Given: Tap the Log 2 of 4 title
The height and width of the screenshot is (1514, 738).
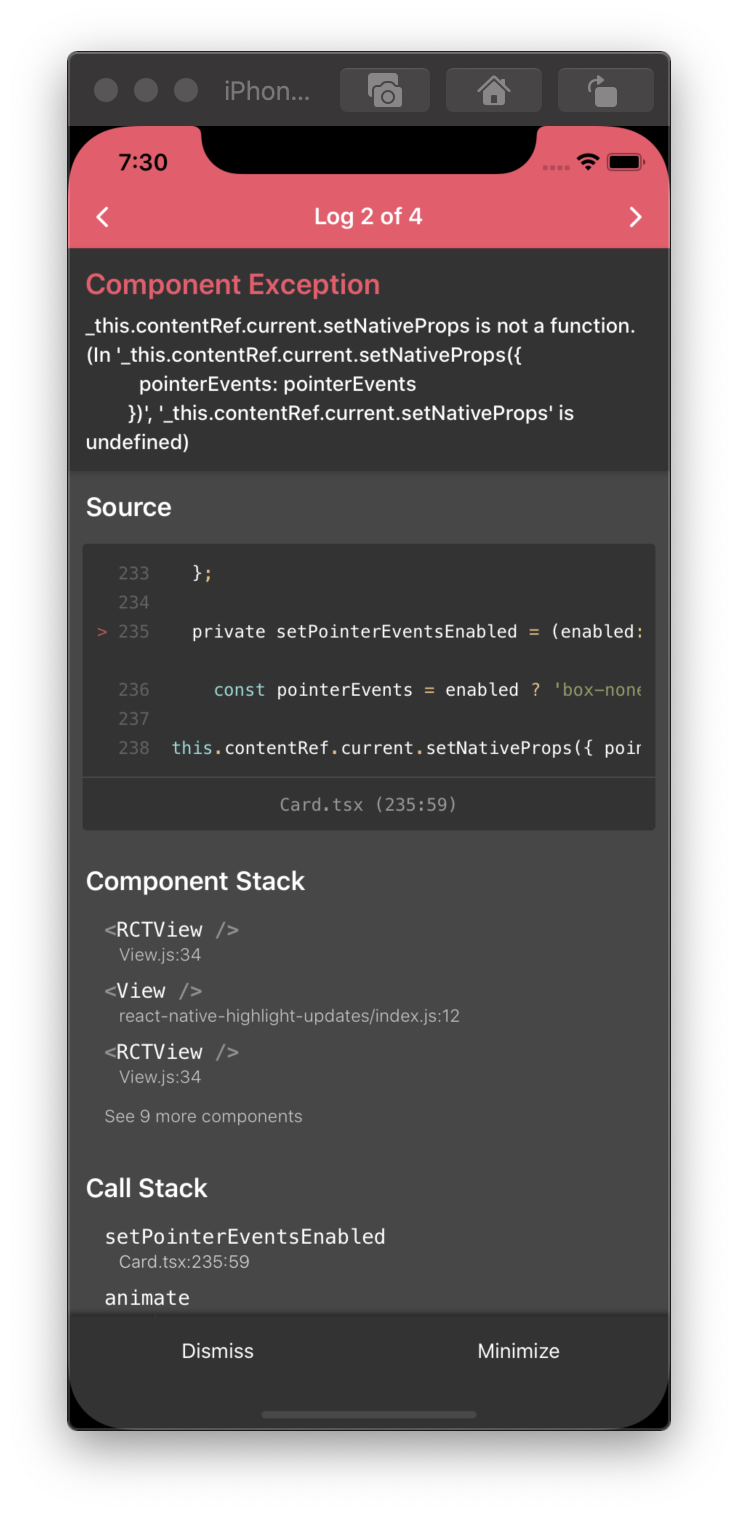Looking at the screenshot, I should coord(368,216).
